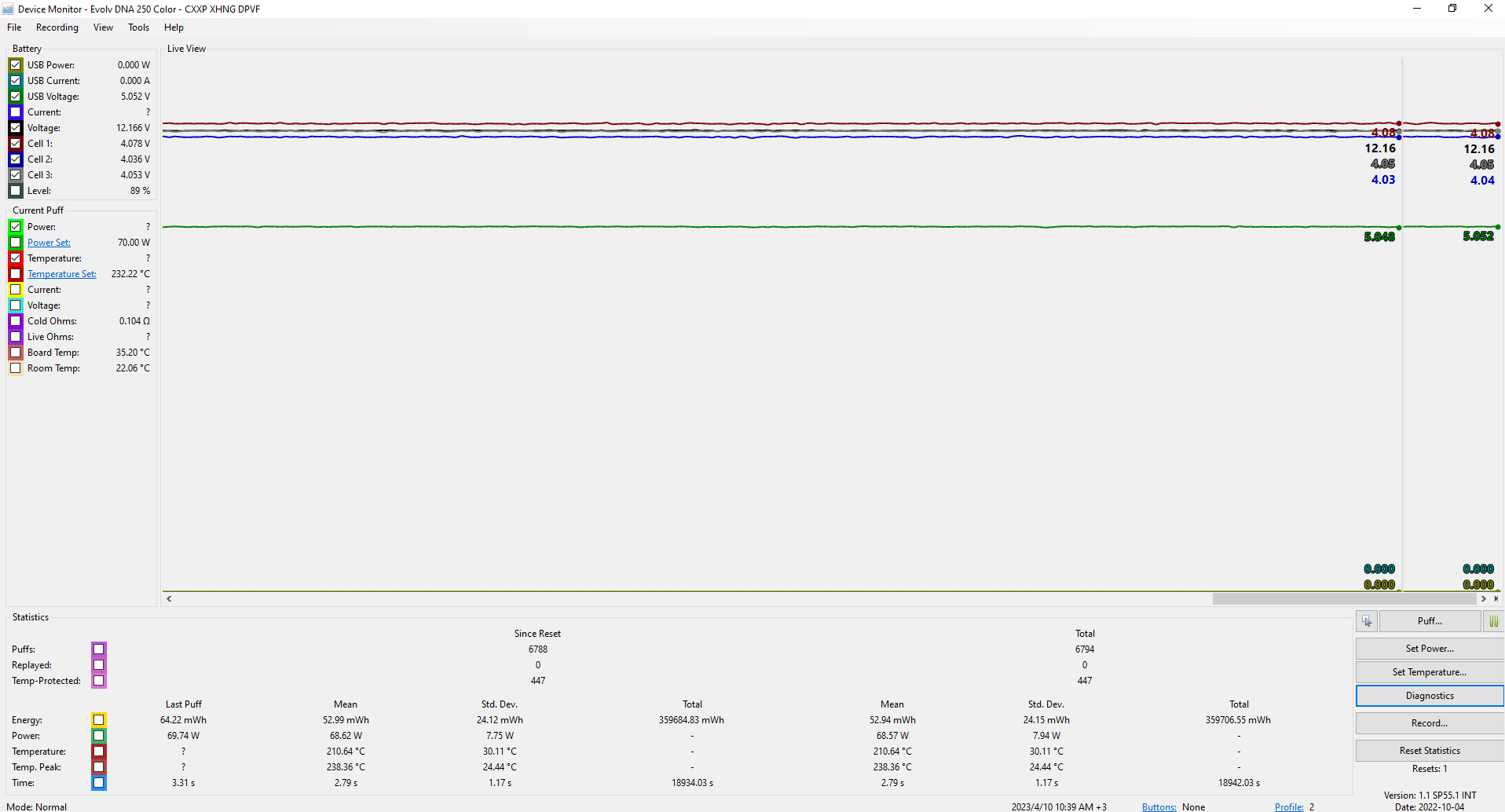Enable the Board Temp checkbox
The height and width of the screenshot is (812, 1505).
[16, 353]
